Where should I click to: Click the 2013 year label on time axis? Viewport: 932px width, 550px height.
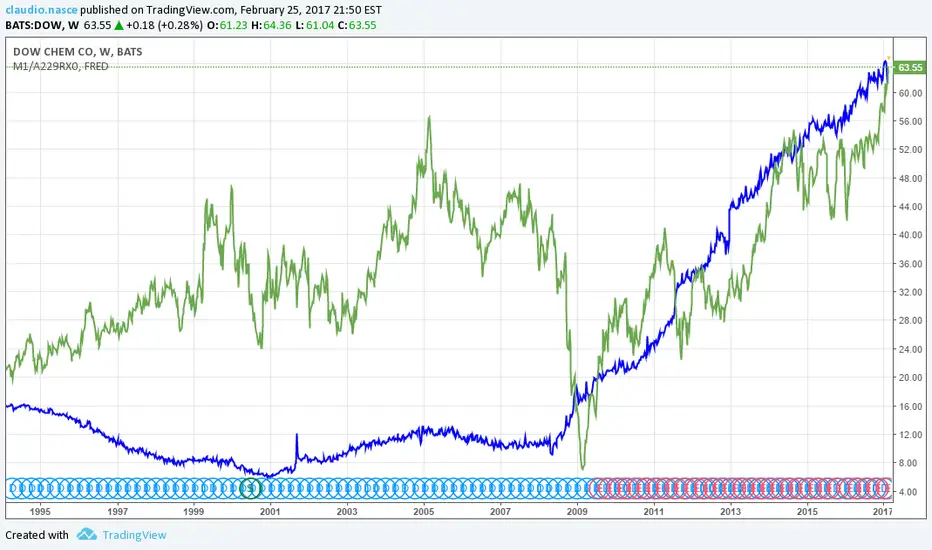[x=731, y=511]
